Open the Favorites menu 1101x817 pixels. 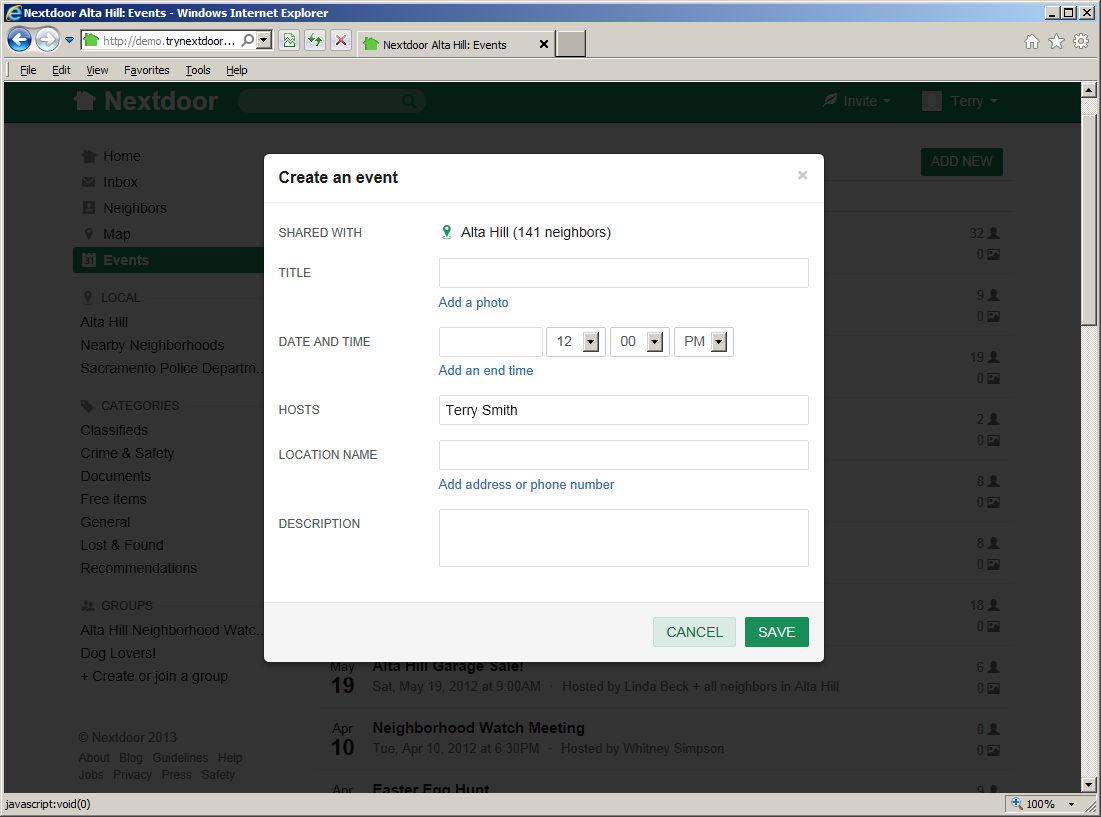[x=147, y=70]
